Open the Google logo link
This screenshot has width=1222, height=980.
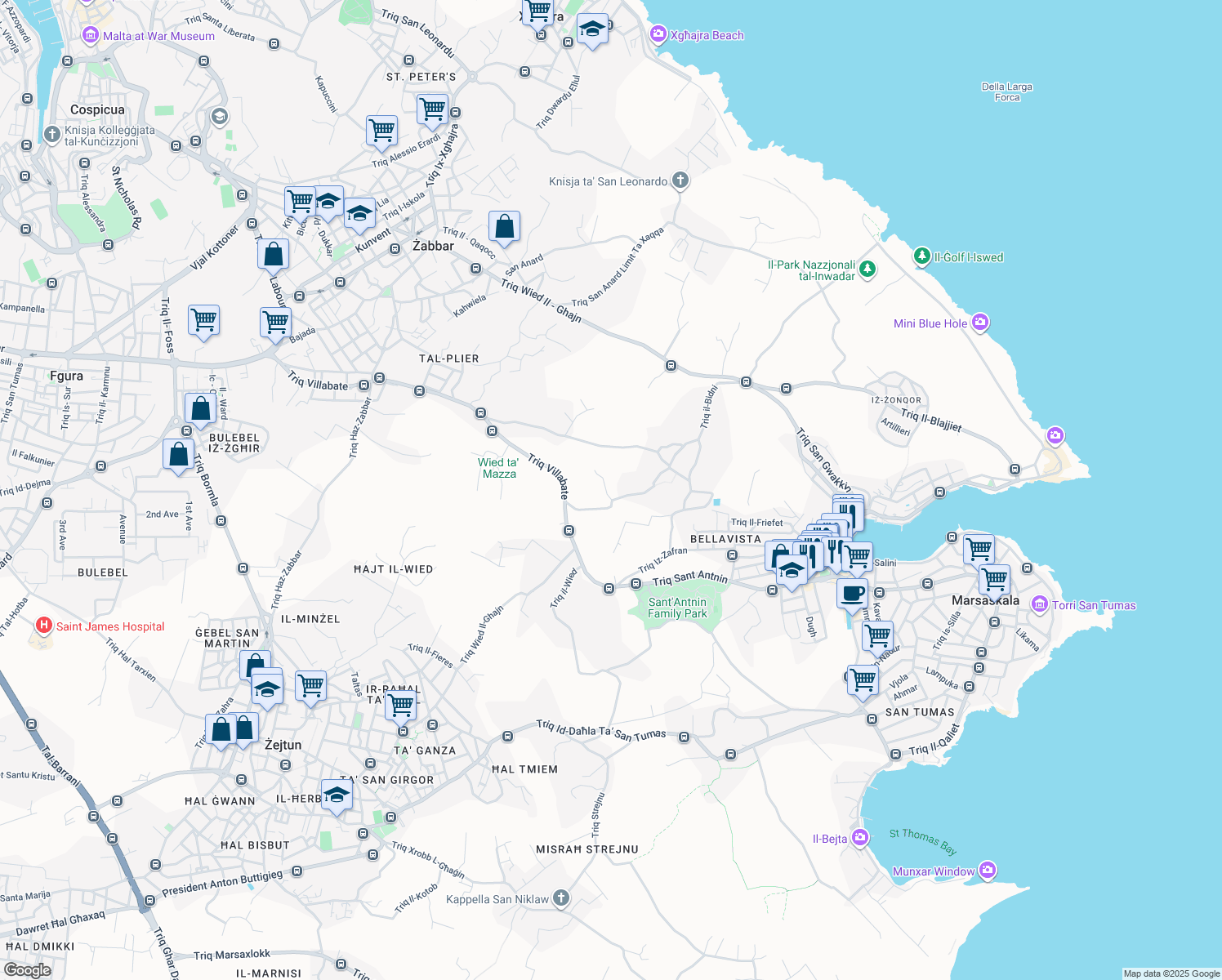pos(27,969)
